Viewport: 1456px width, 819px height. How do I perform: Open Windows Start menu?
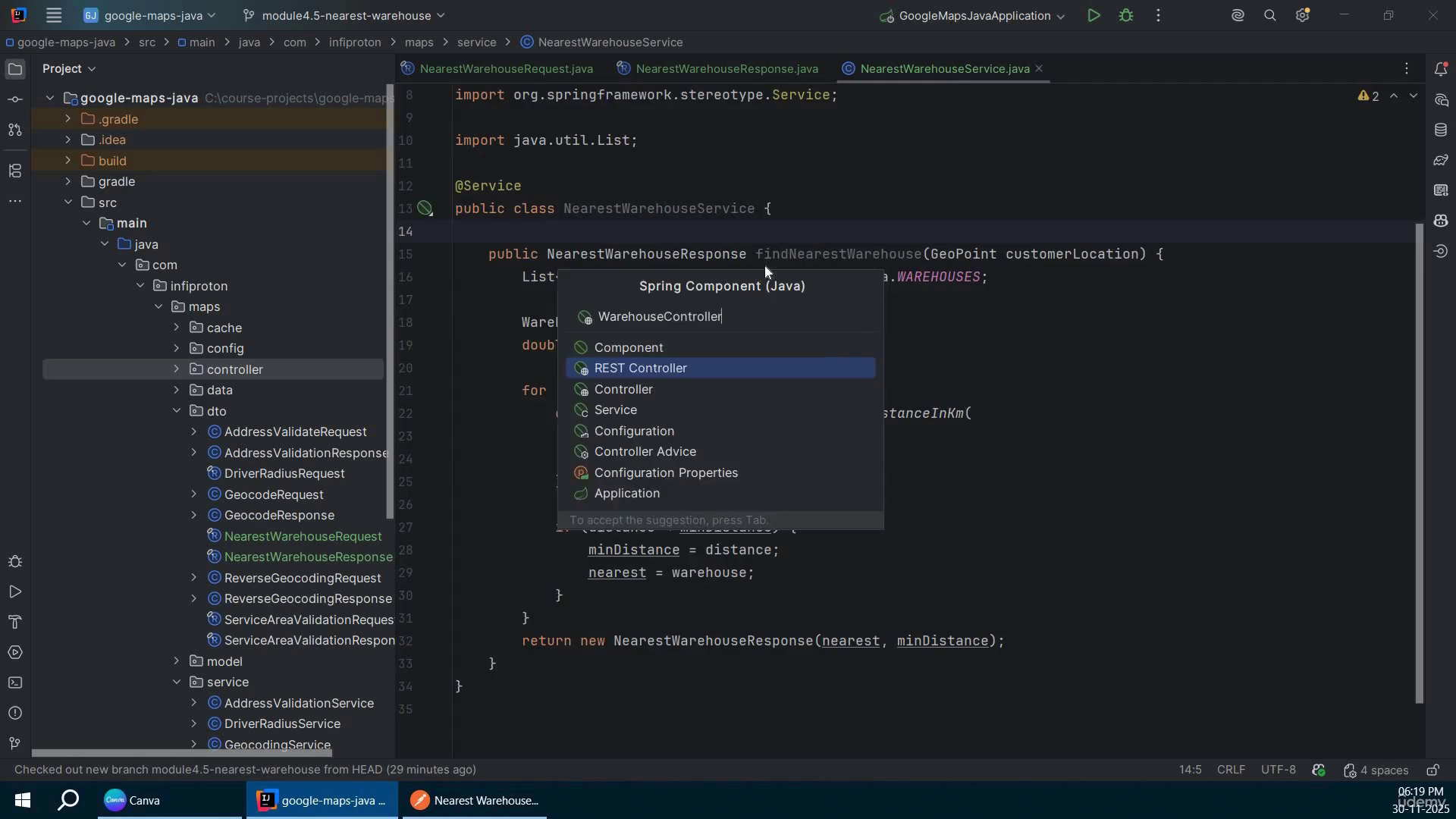[x=22, y=801]
